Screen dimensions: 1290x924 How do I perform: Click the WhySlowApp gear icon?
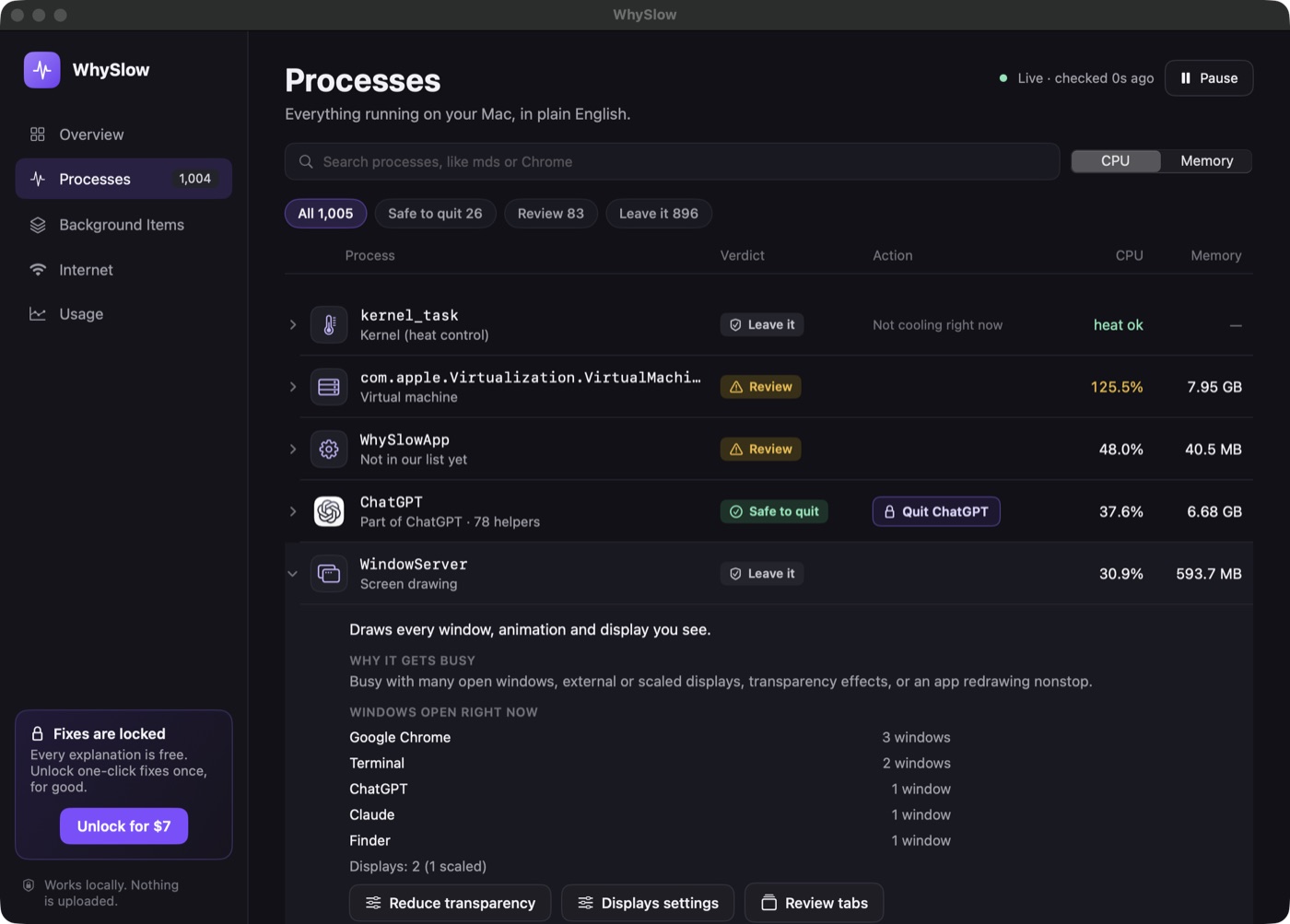click(329, 449)
